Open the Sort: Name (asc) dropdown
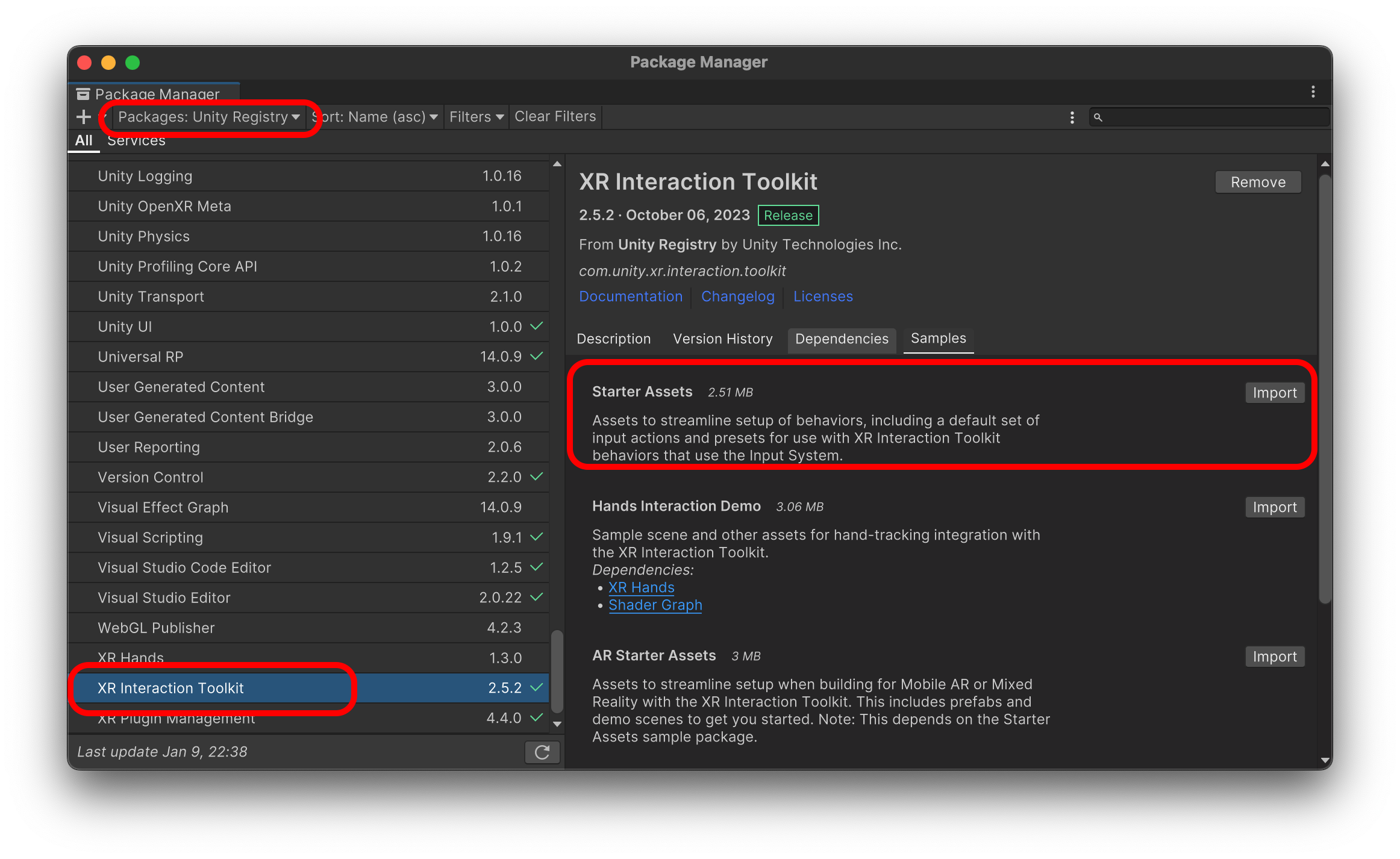1400x859 pixels. pyautogui.click(x=375, y=117)
